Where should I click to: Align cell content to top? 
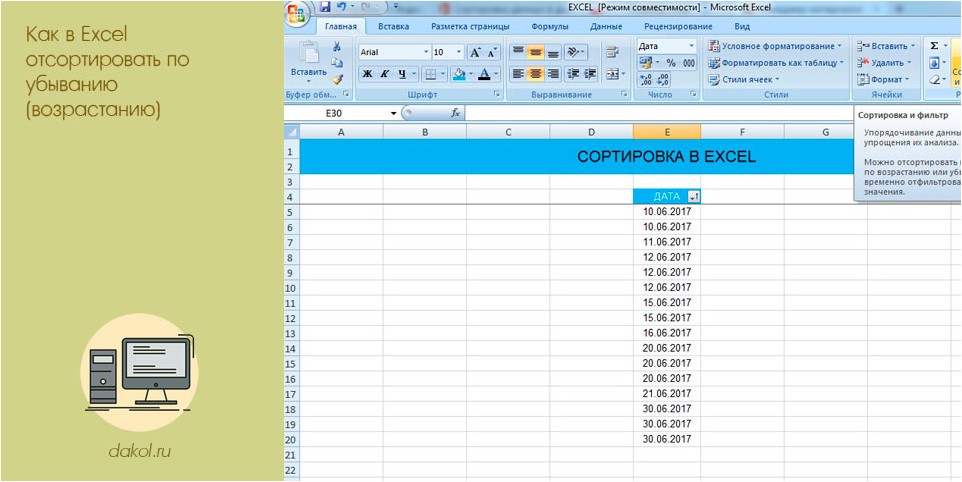(x=519, y=52)
